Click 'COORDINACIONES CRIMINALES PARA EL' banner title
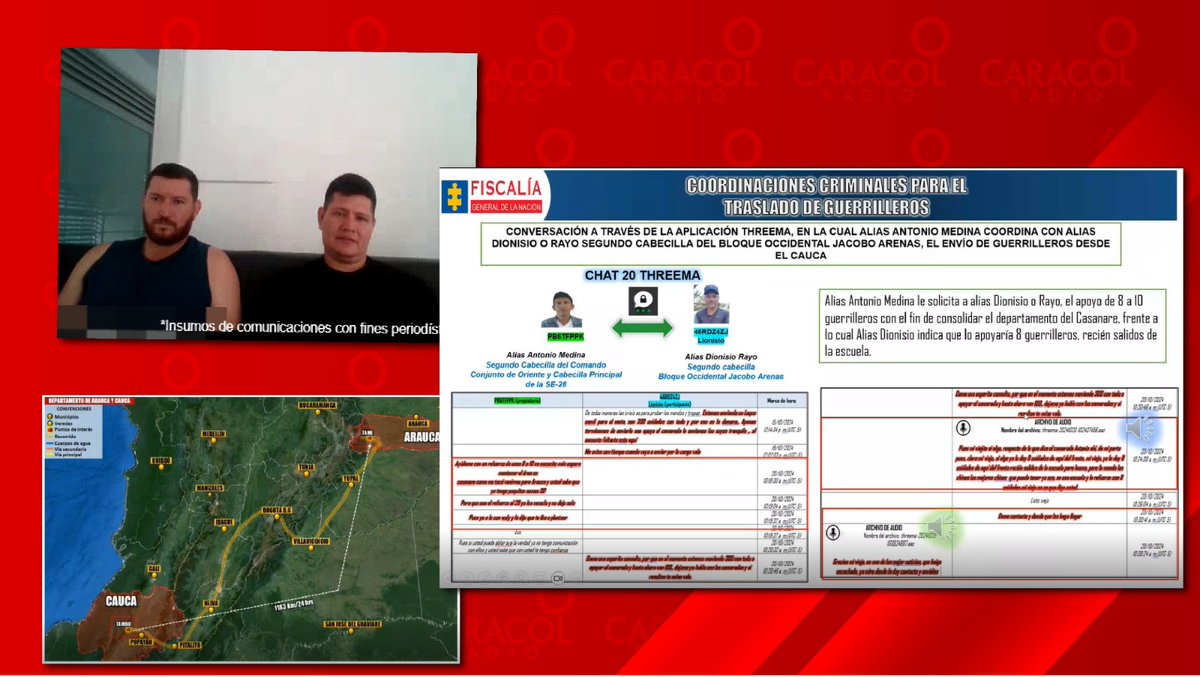 coord(825,185)
